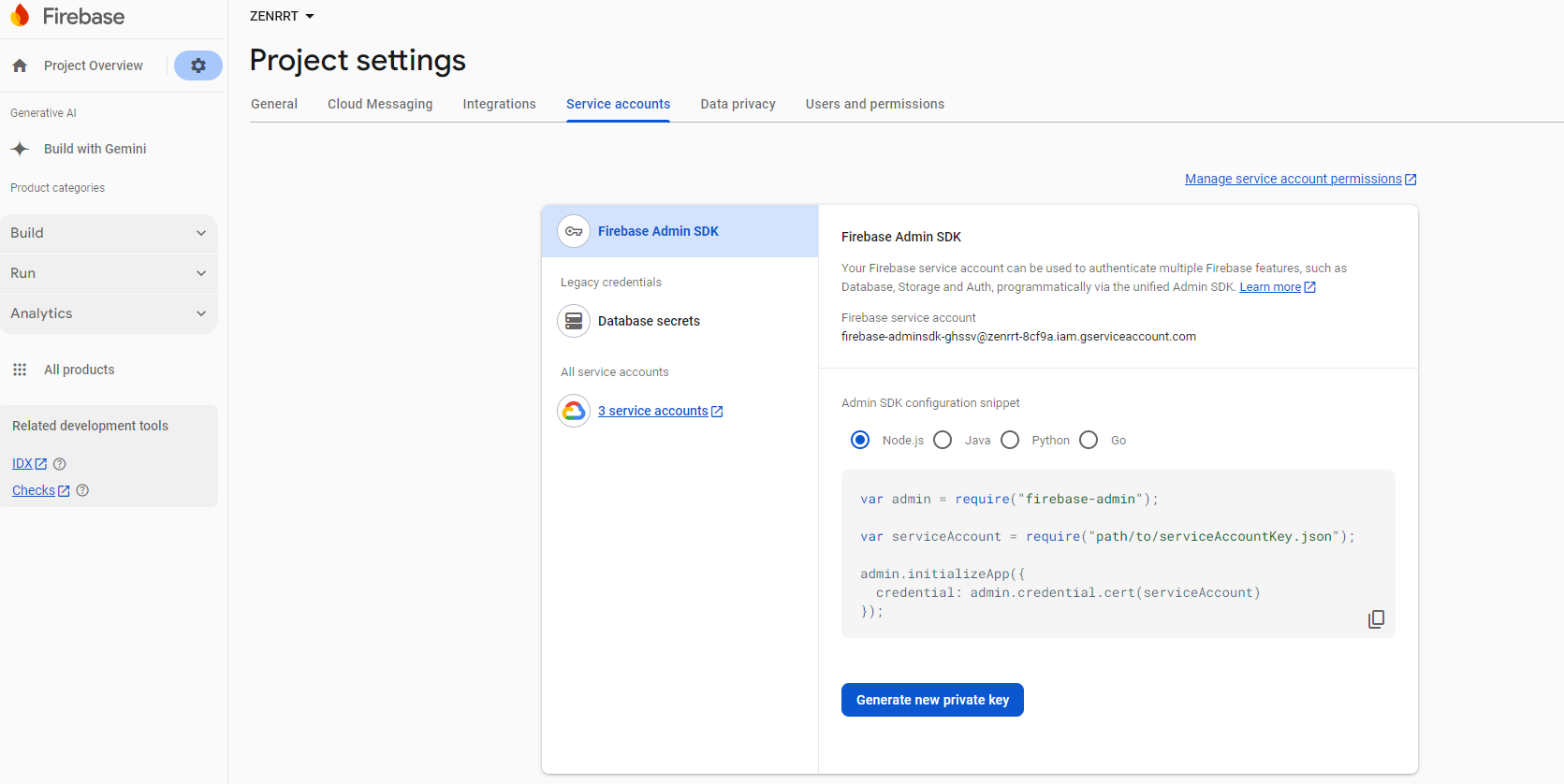Click the help icon next to Checks
Image resolution: width=1564 pixels, height=784 pixels.
tap(82, 490)
